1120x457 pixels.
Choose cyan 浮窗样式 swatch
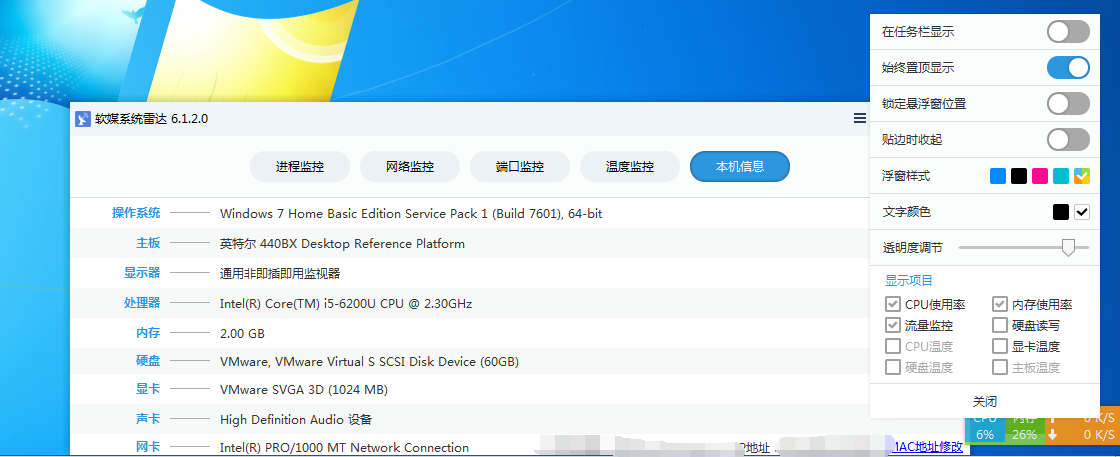pos(1061,176)
